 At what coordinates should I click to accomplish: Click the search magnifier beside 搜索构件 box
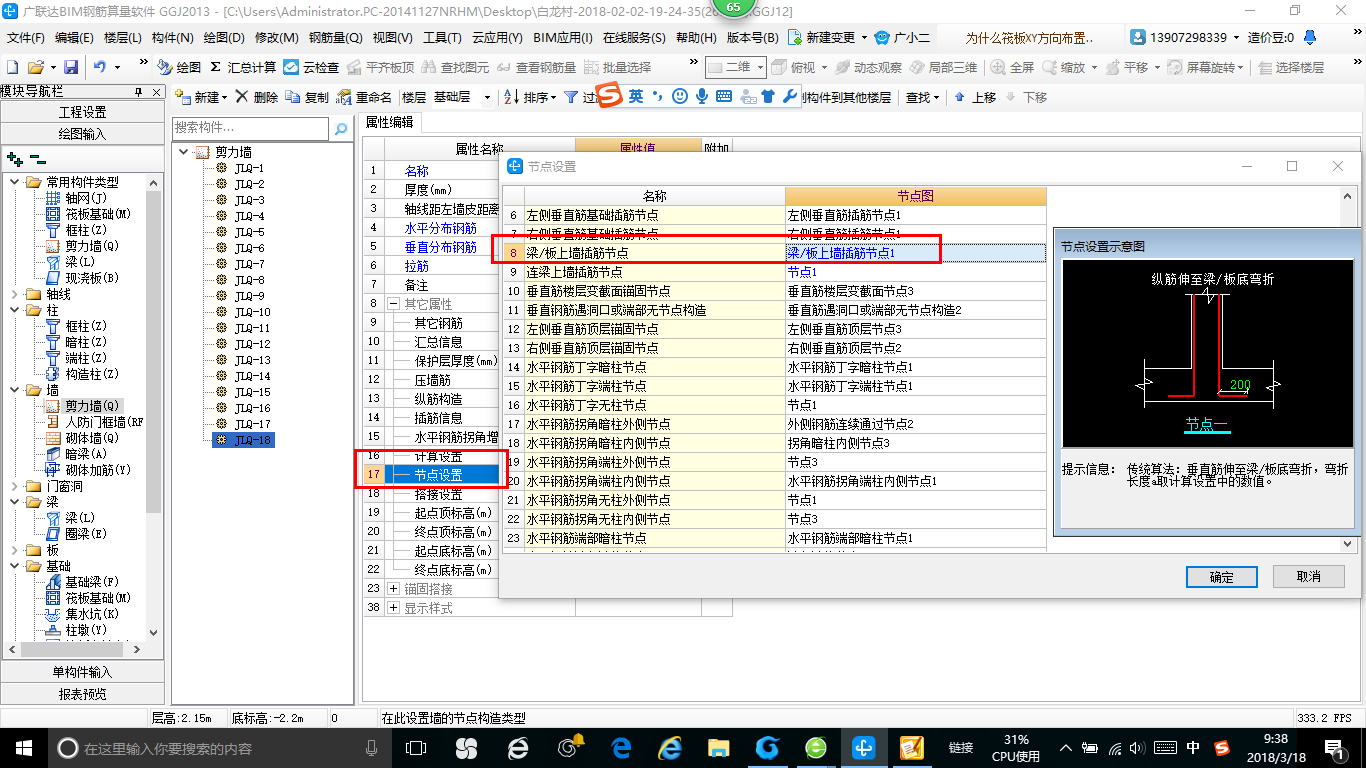341,128
